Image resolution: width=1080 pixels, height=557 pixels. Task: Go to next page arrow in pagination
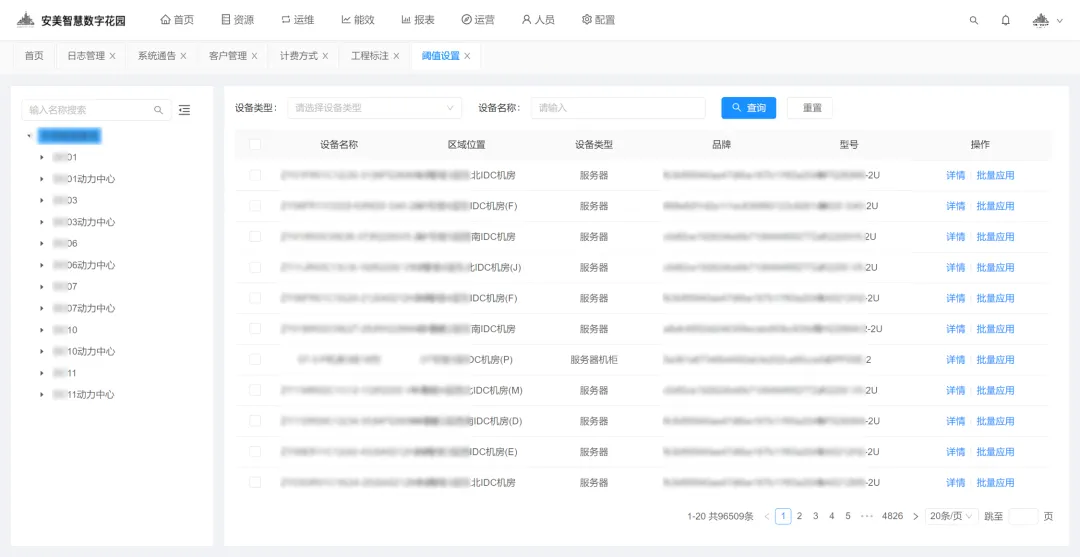click(x=913, y=516)
